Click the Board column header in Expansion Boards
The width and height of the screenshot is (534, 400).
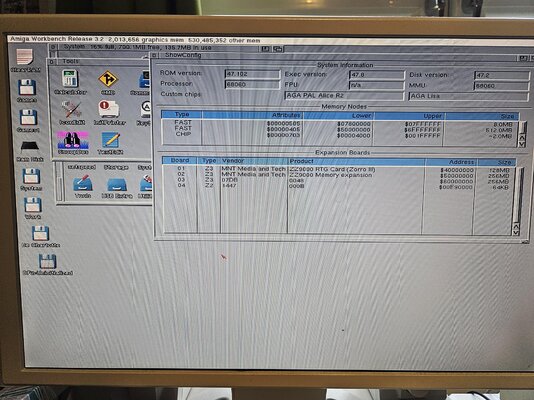click(180, 160)
